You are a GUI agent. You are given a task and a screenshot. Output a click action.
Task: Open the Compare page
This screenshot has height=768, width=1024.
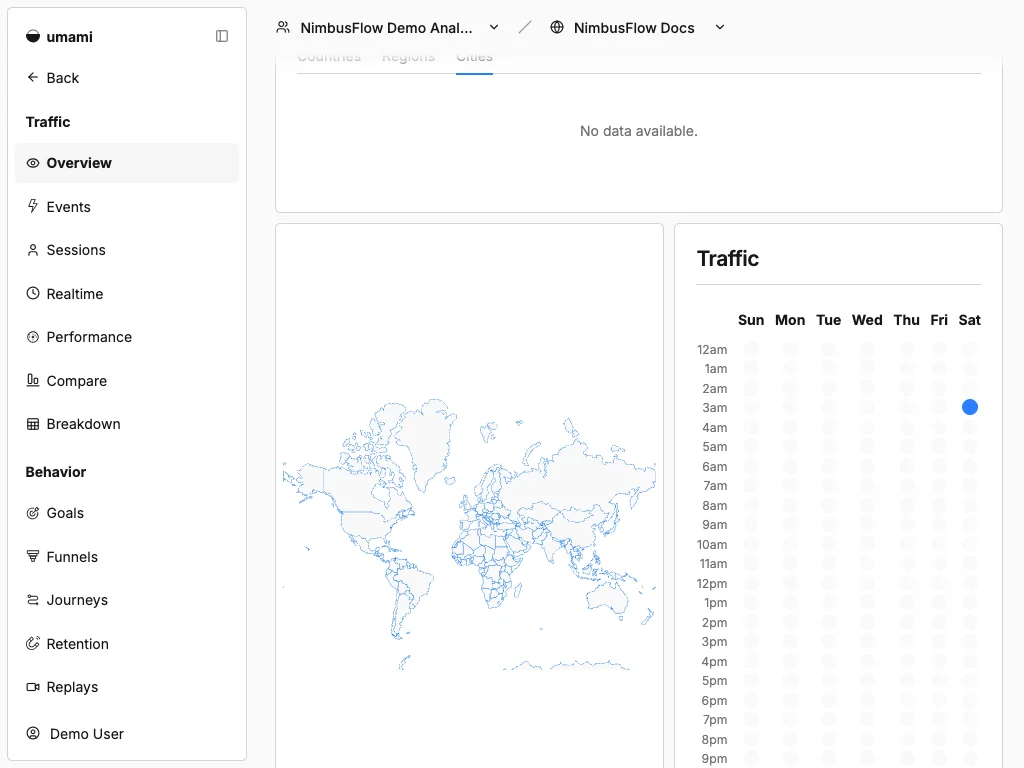tap(127, 381)
